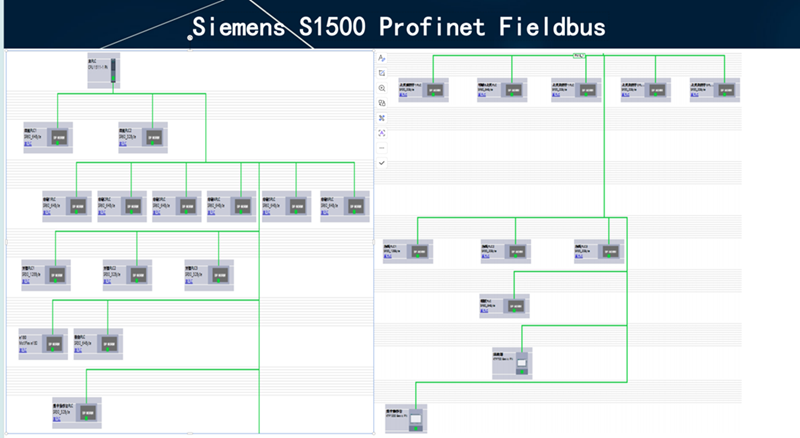Select the CPU 1511 controller at top left
Screen dimensions: 800x438
(x=104, y=73)
